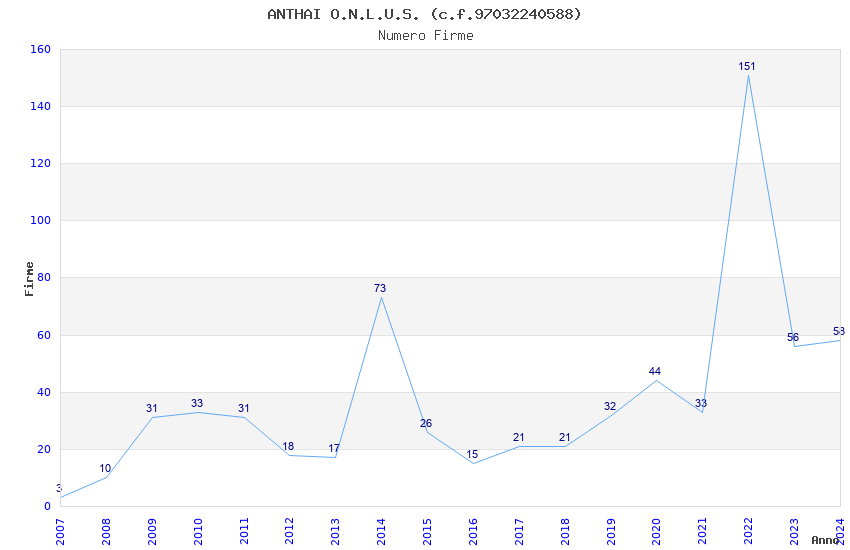The height and width of the screenshot is (550, 850).
Task: Click the data label 15 for 2016
Action: pos(472,455)
